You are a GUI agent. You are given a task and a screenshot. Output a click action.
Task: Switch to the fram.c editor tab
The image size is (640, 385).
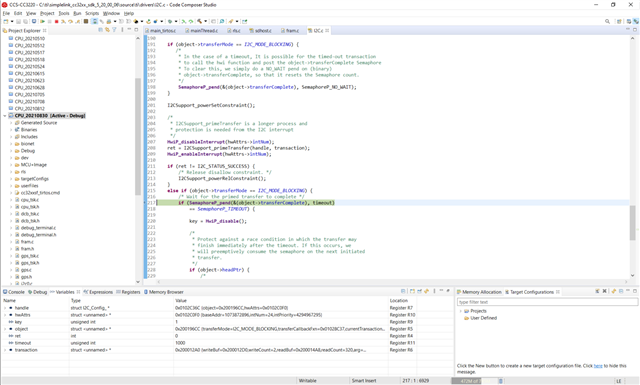coord(290,31)
